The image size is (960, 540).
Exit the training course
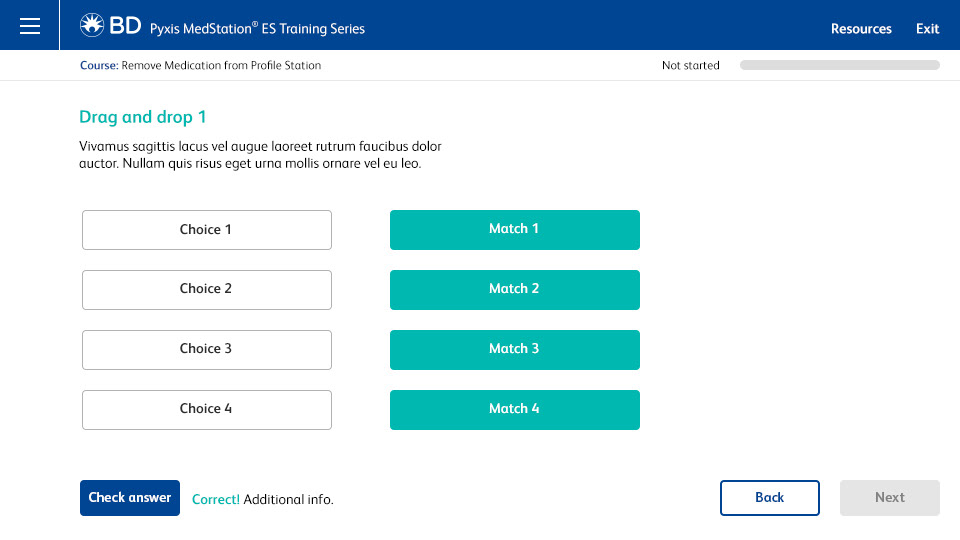point(927,29)
